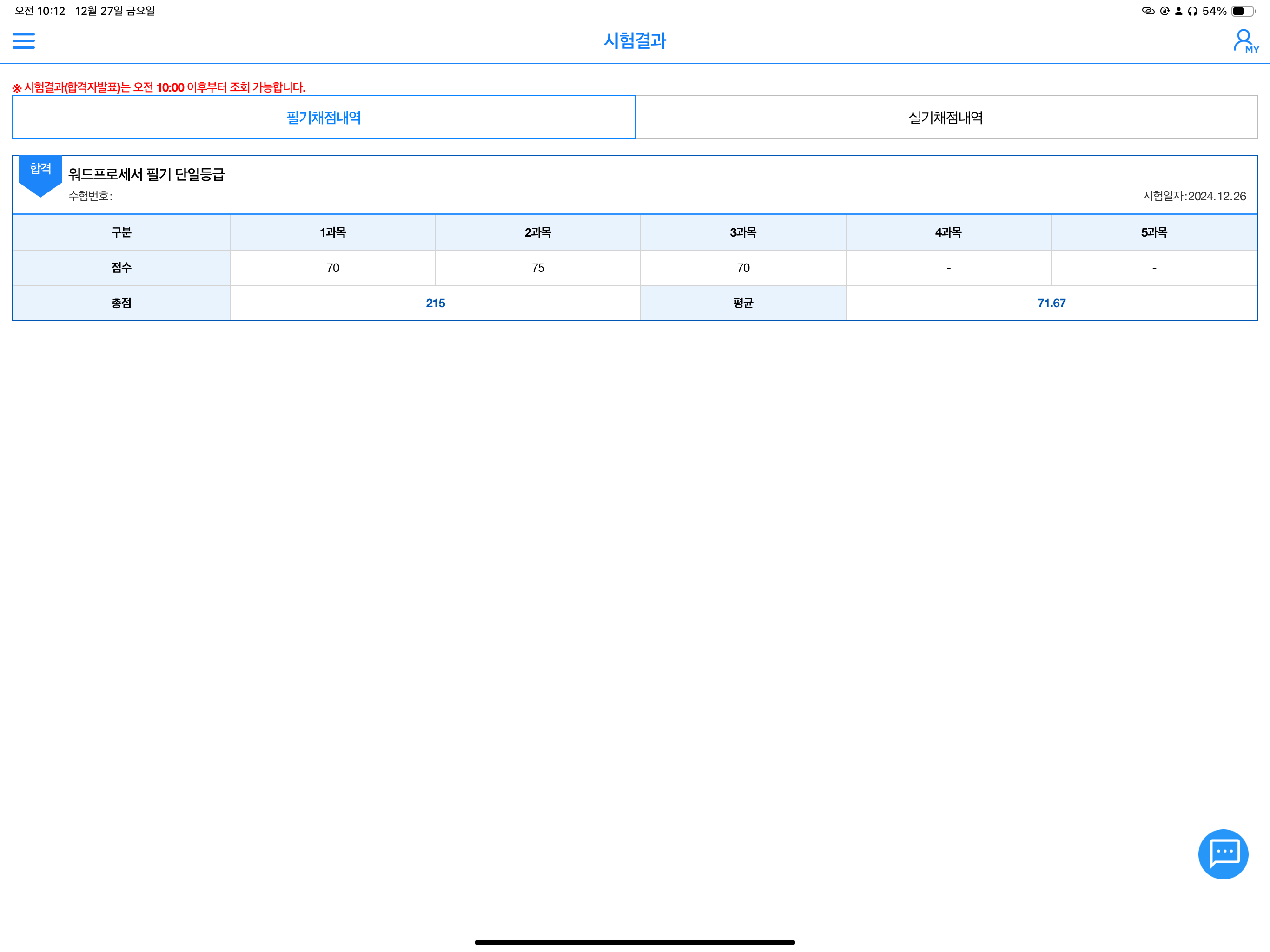Open the MY profile icon
Screen dimensions: 1270x952
(x=1245, y=41)
